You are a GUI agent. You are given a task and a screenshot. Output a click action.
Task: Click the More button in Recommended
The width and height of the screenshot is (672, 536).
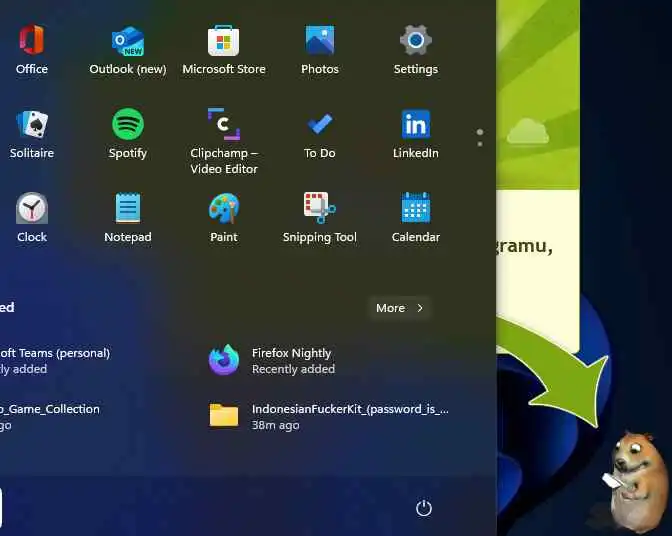click(399, 308)
